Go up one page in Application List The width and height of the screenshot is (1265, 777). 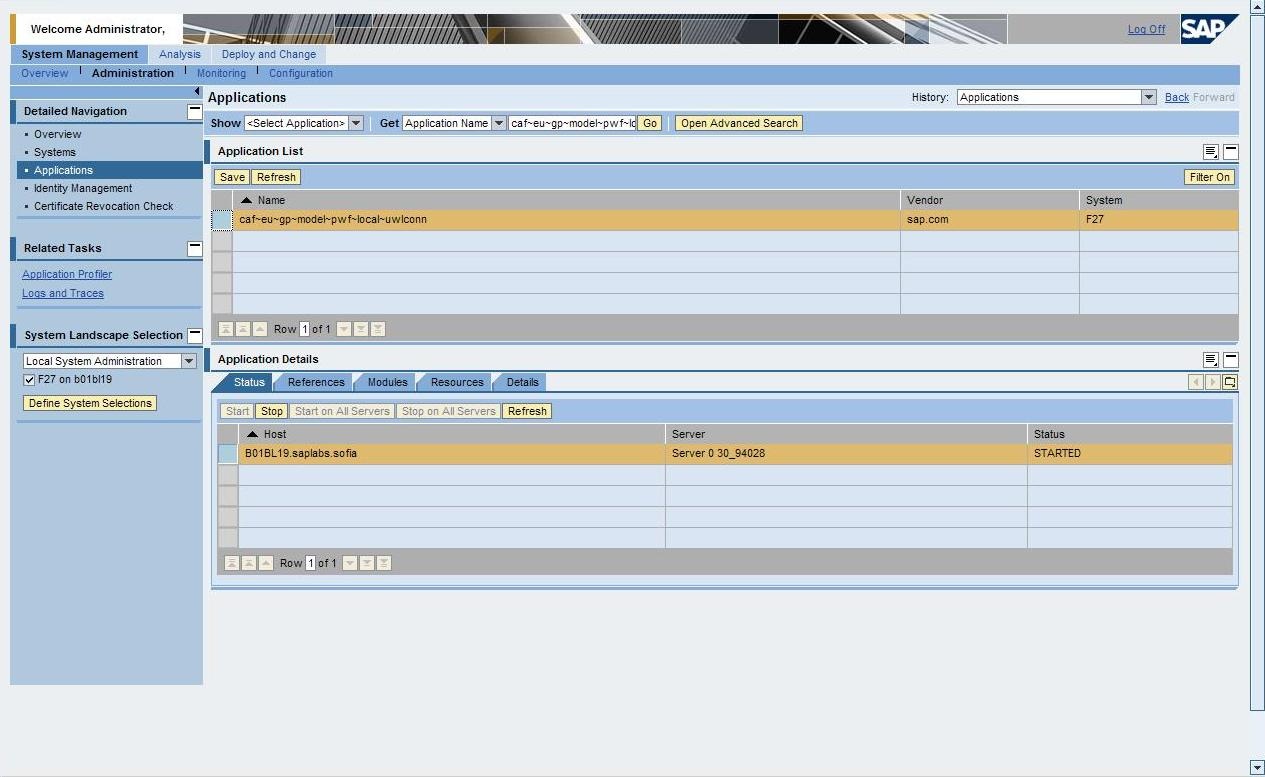tap(243, 329)
